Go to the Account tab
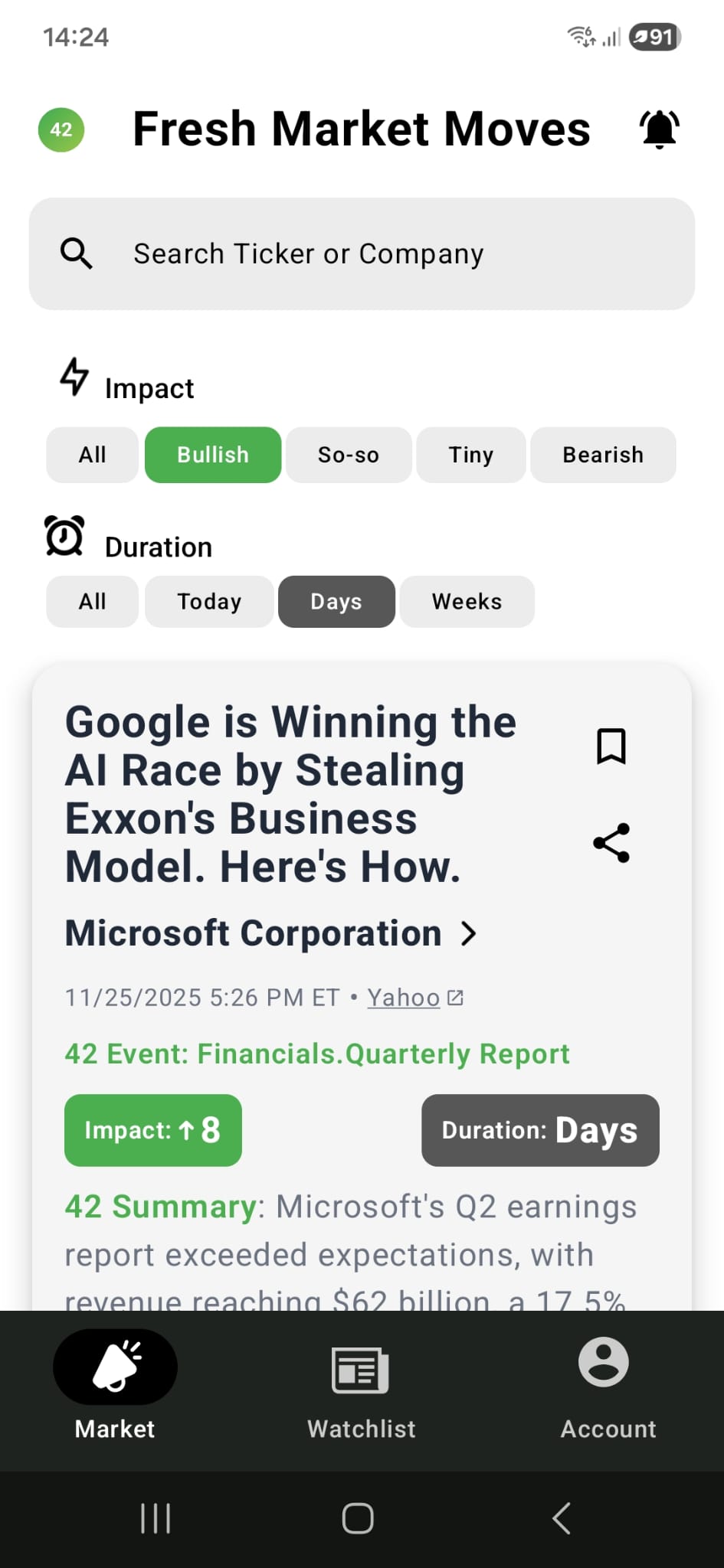 pyautogui.click(x=608, y=1387)
